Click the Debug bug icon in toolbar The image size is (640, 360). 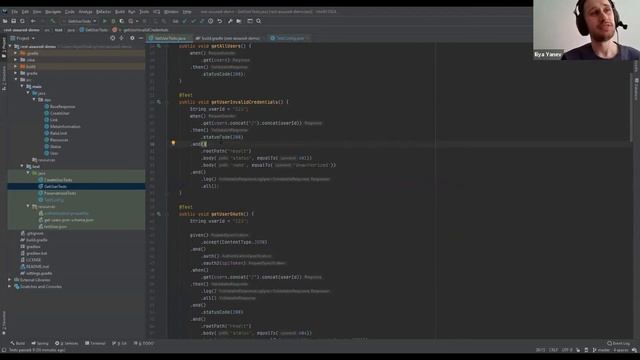[x=113, y=21]
